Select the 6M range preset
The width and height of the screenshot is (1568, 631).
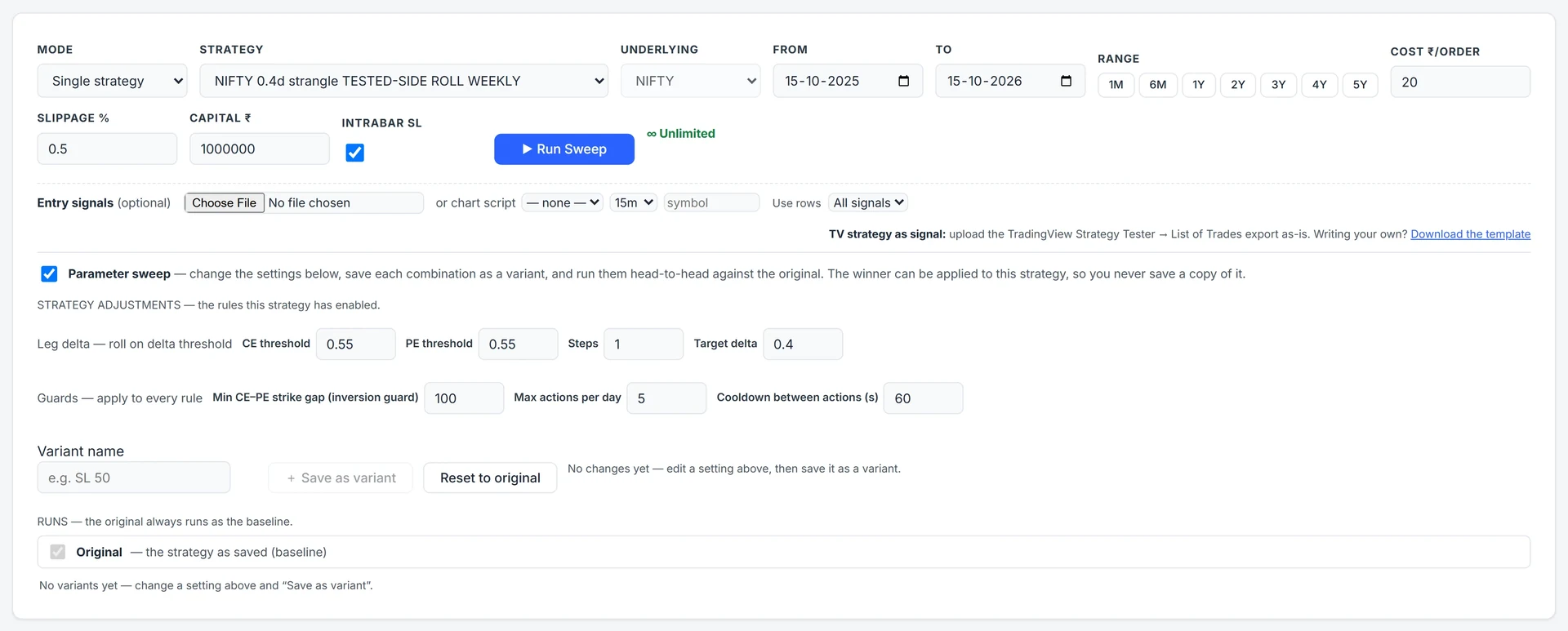[1157, 85]
